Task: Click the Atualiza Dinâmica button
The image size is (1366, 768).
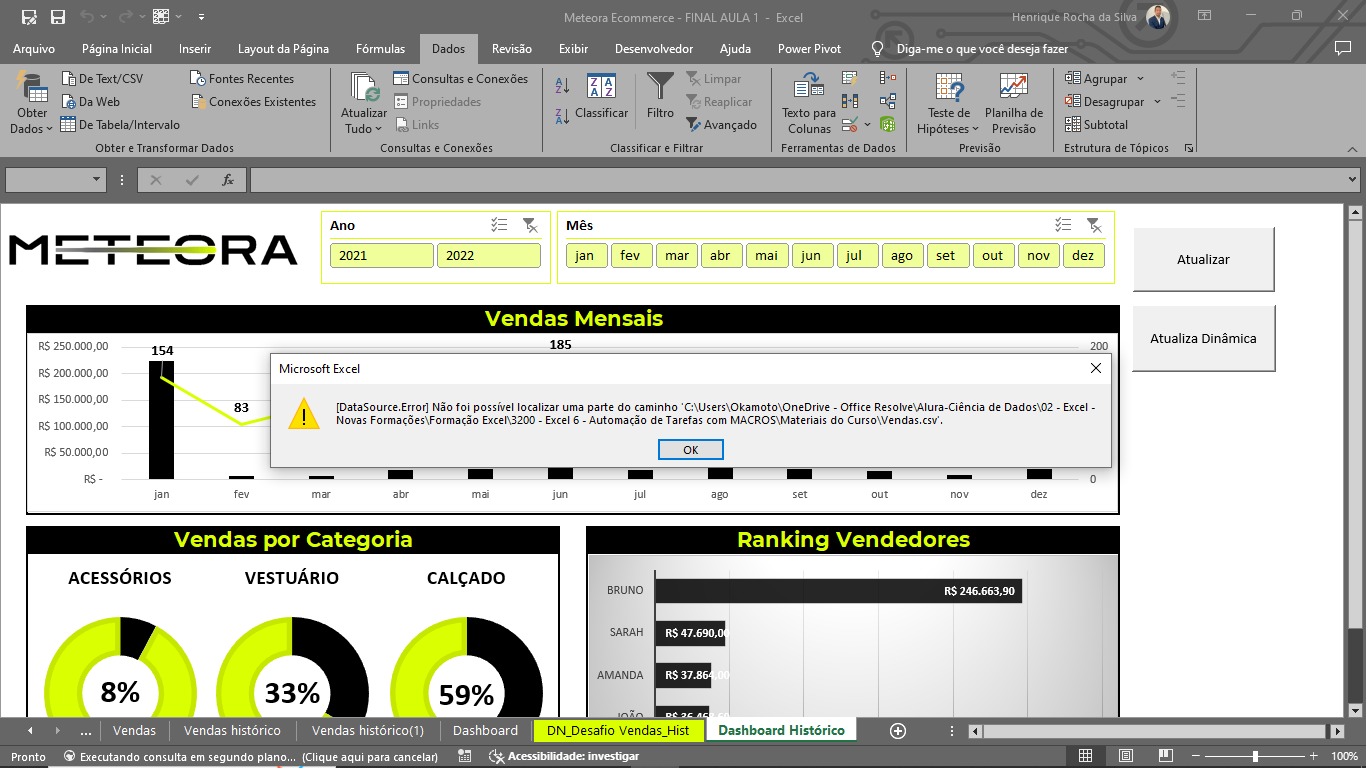Action: pyautogui.click(x=1204, y=338)
